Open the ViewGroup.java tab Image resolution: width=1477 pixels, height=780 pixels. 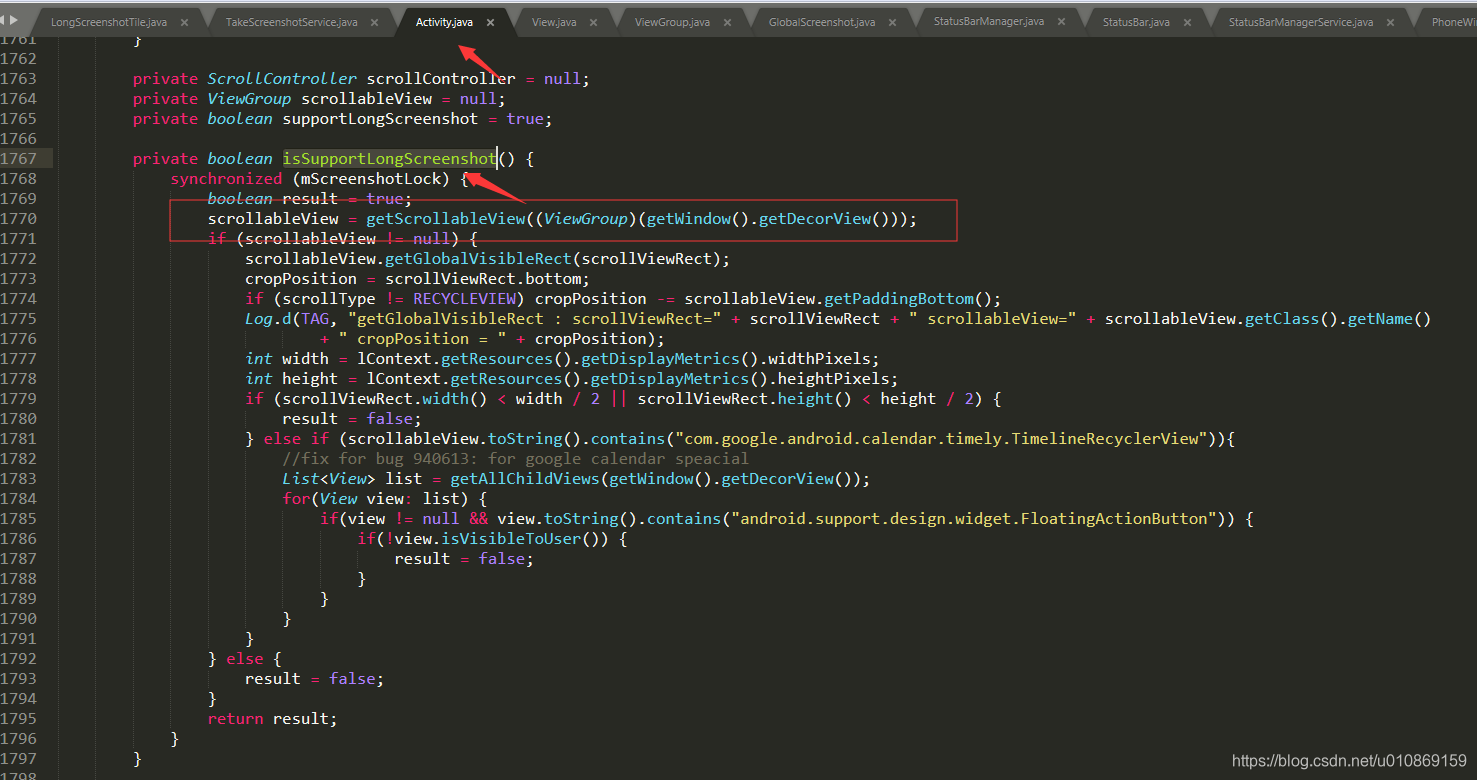click(x=672, y=21)
